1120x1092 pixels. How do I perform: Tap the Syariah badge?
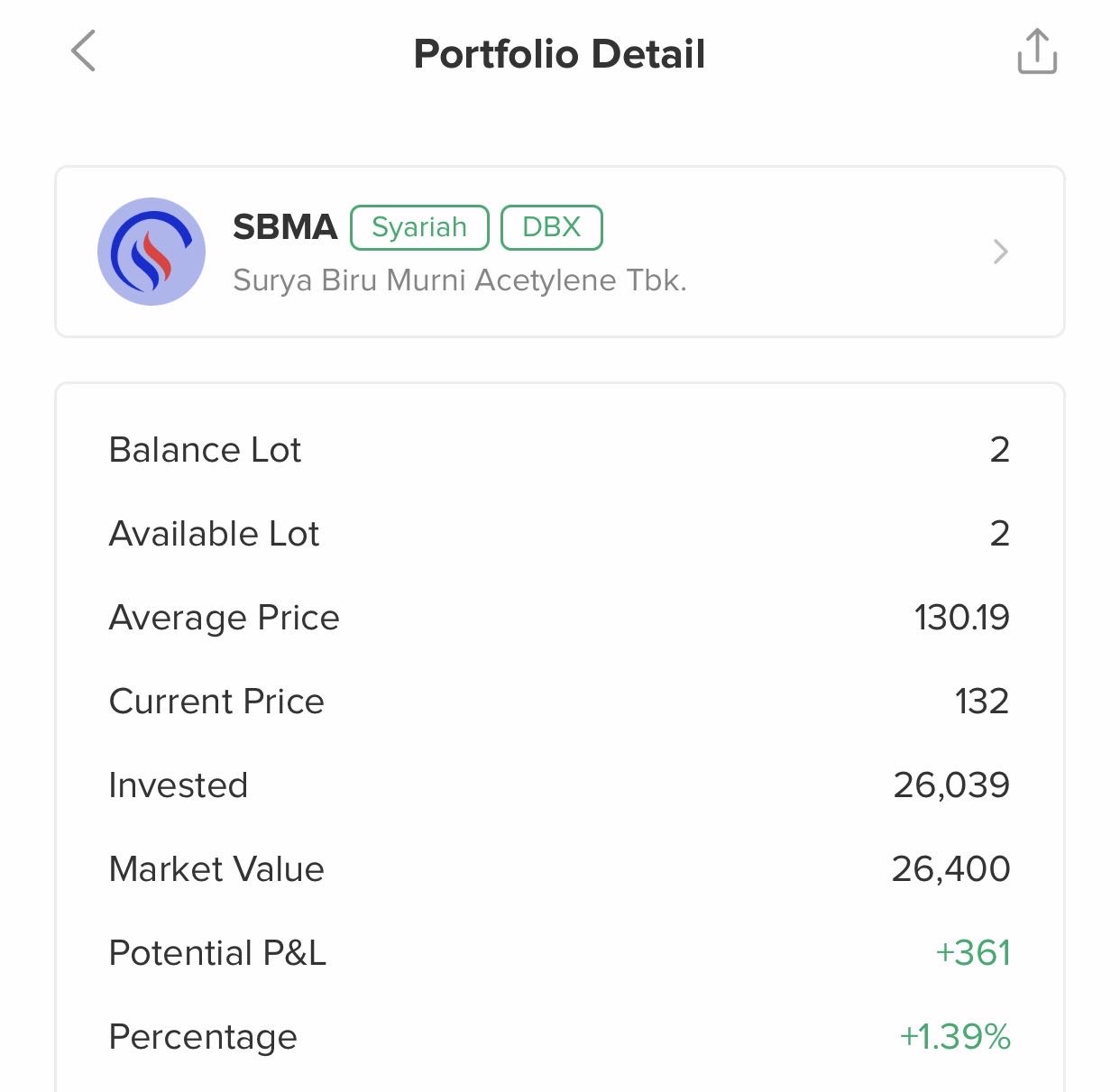tap(419, 227)
